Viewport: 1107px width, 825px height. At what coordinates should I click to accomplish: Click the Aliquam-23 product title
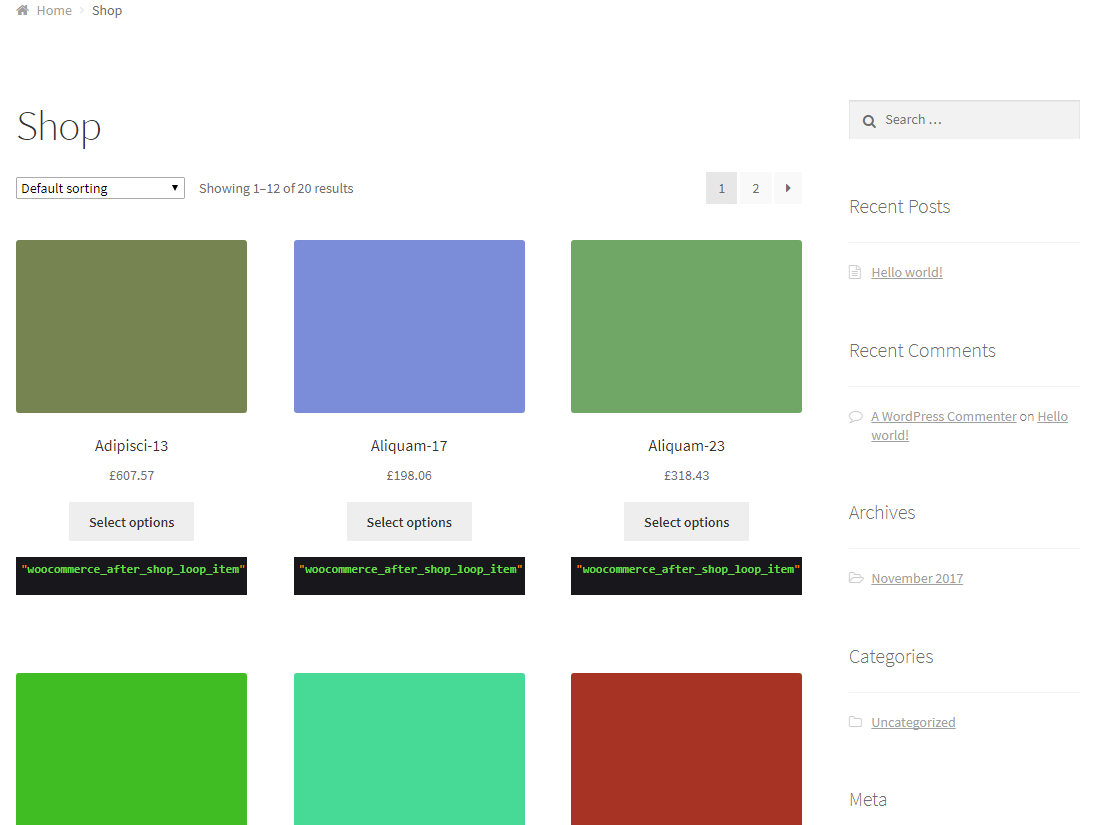(x=686, y=446)
